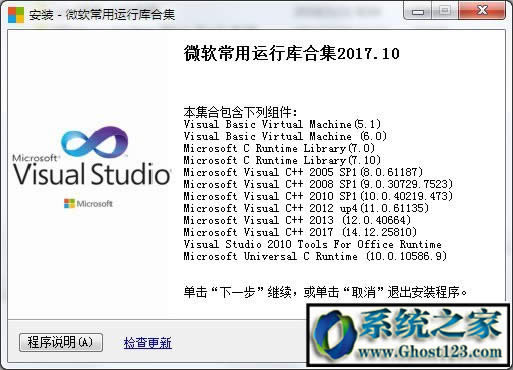
Task: Click line Visual Basic Virtual Machine(5.1)
Action: 282,124
